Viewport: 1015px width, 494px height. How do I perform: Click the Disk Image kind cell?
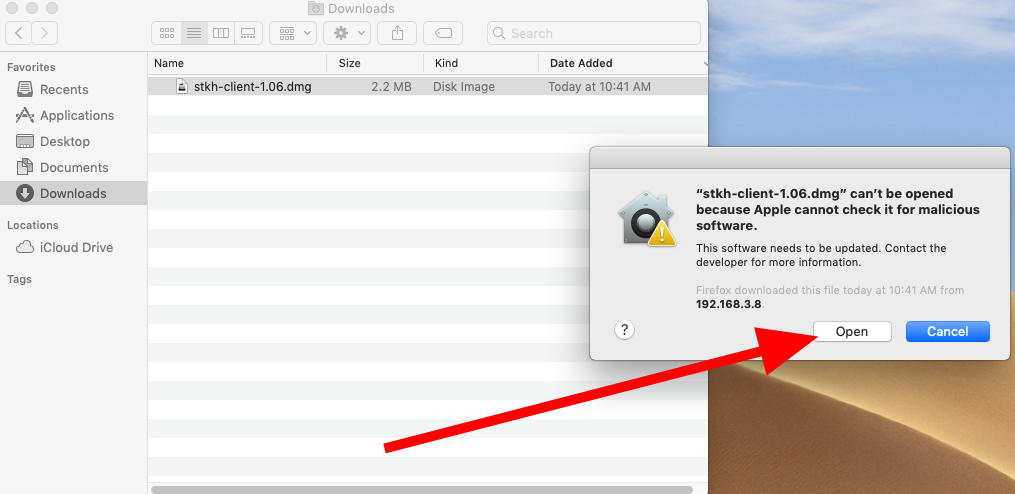464,87
